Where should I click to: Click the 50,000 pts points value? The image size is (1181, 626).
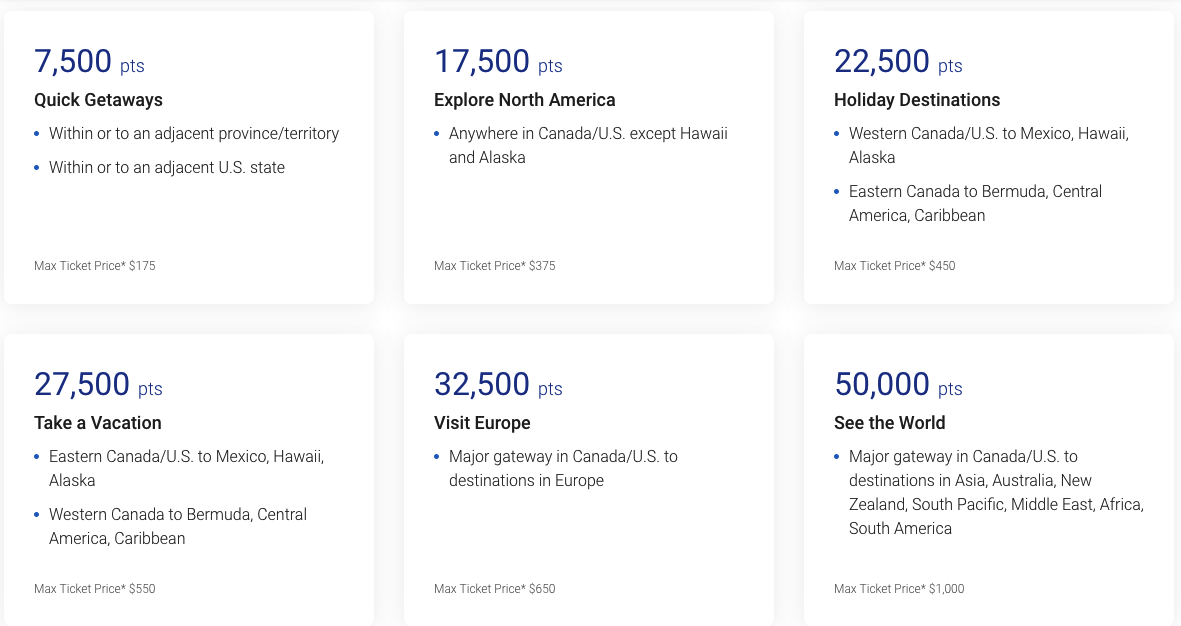pyautogui.click(x=898, y=384)
